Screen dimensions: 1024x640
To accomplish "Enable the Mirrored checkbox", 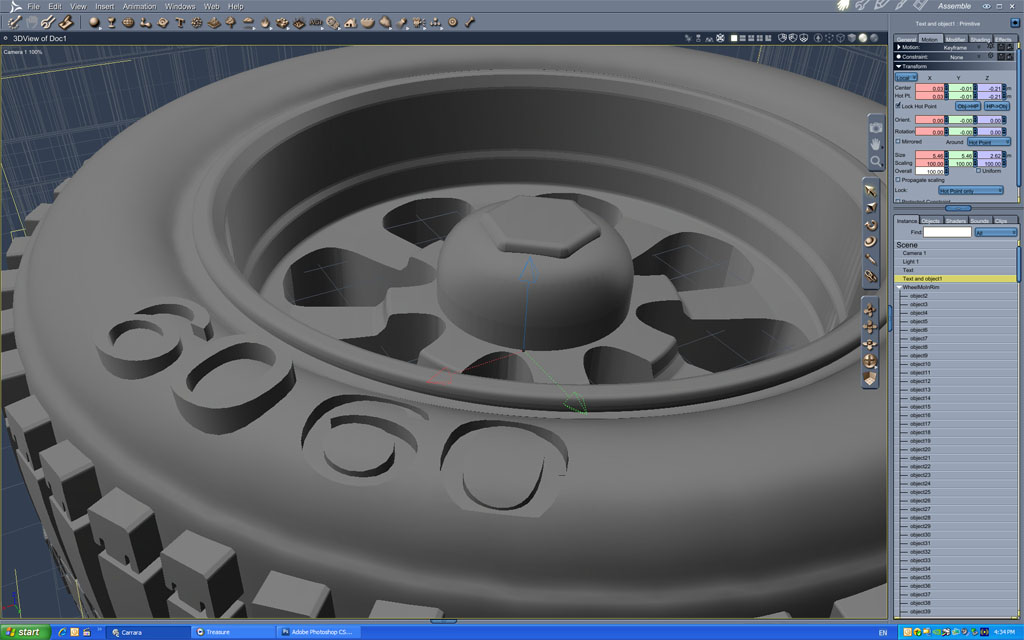I will [898, 141].
